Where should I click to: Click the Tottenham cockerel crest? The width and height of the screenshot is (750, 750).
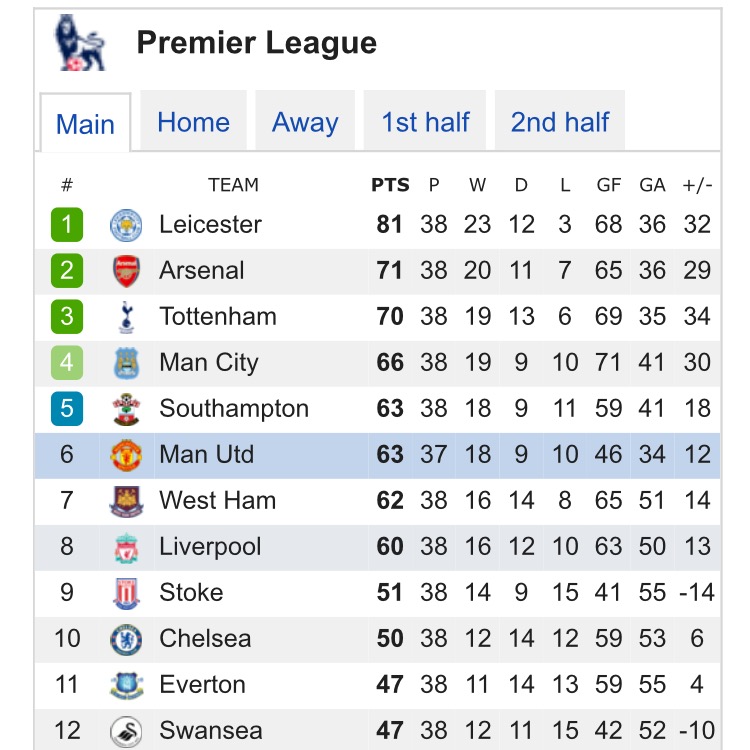126,317
